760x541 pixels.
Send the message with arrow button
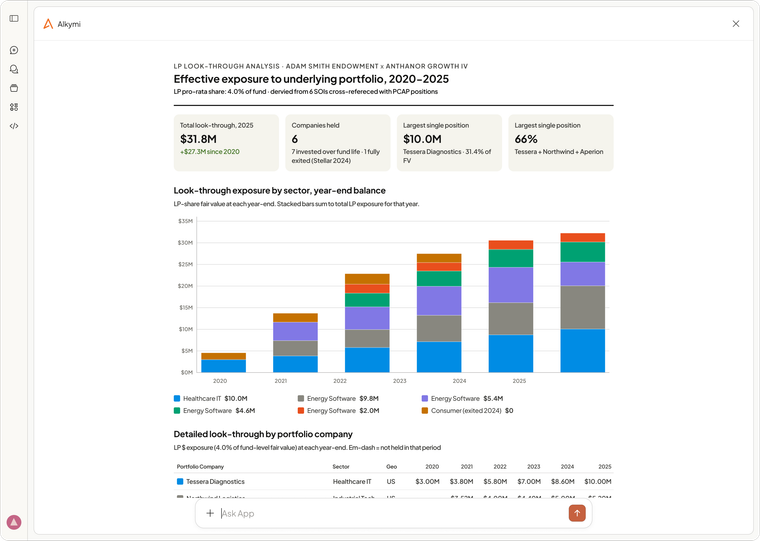(x=577, y=513)
